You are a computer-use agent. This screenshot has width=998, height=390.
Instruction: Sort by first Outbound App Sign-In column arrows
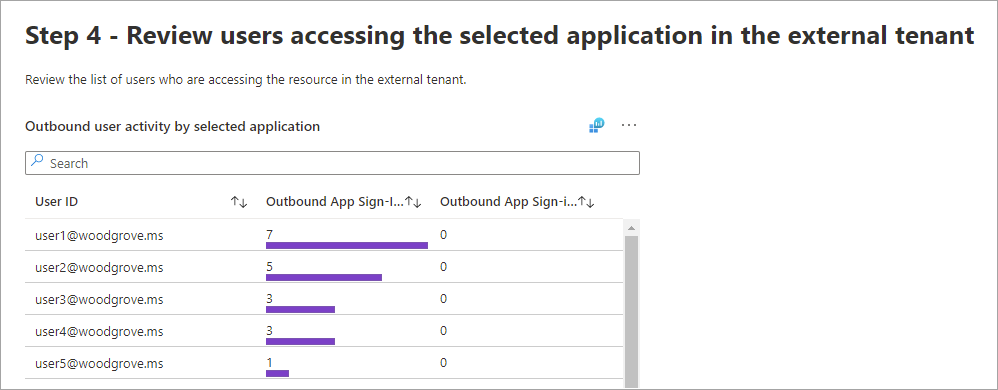click(414, 202)
